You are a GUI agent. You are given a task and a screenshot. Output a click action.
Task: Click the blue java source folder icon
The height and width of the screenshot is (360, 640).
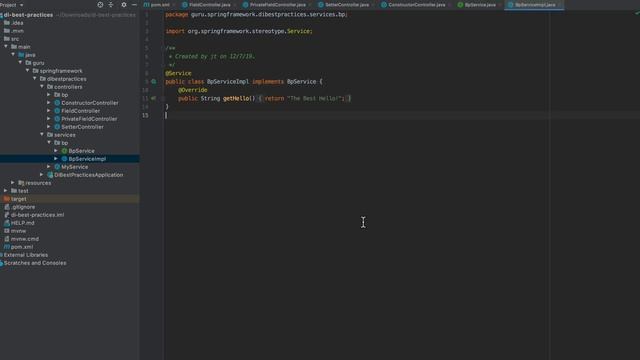tap(21, 55)
